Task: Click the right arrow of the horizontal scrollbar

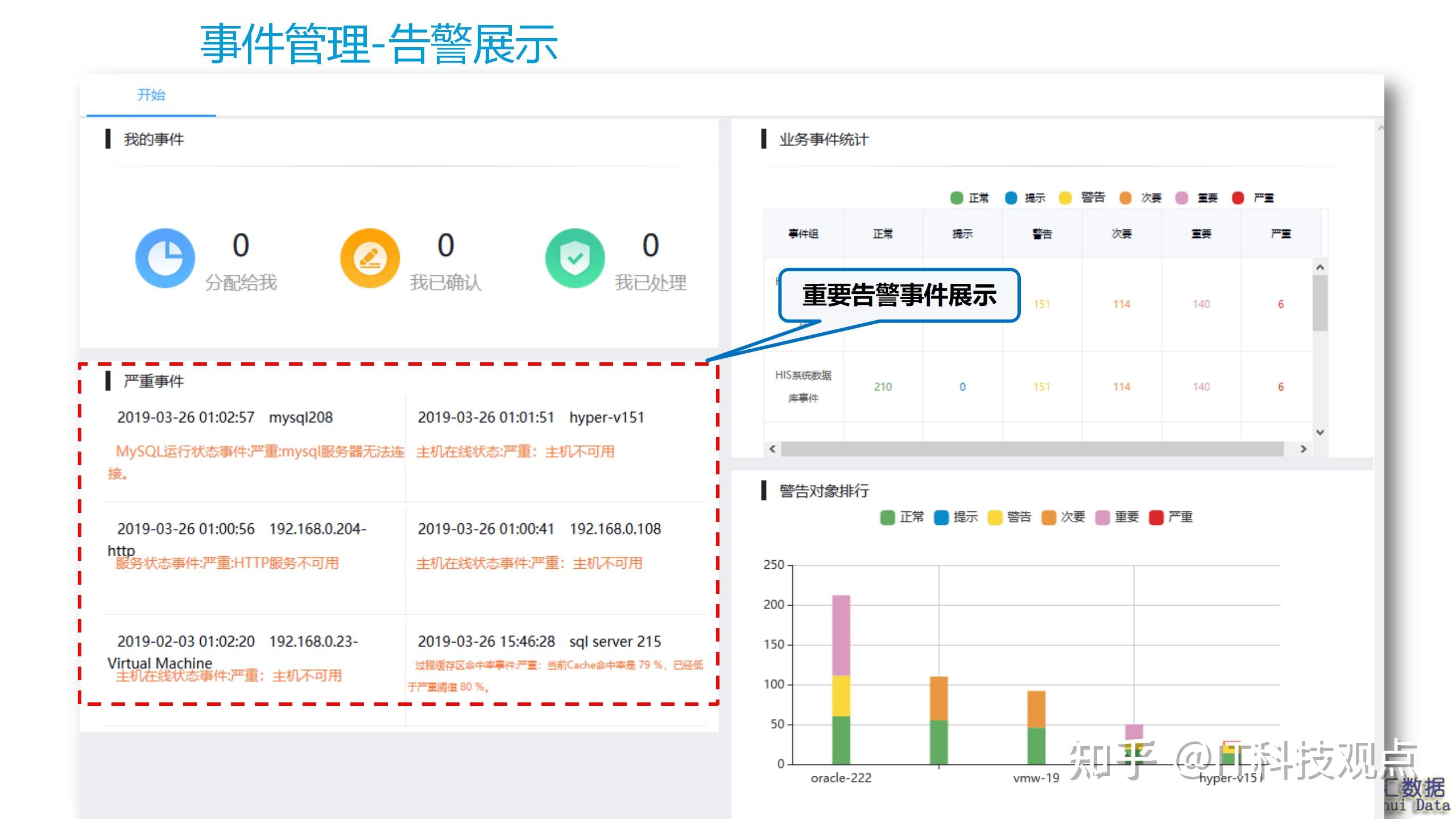Action: tap(1304, 449)
